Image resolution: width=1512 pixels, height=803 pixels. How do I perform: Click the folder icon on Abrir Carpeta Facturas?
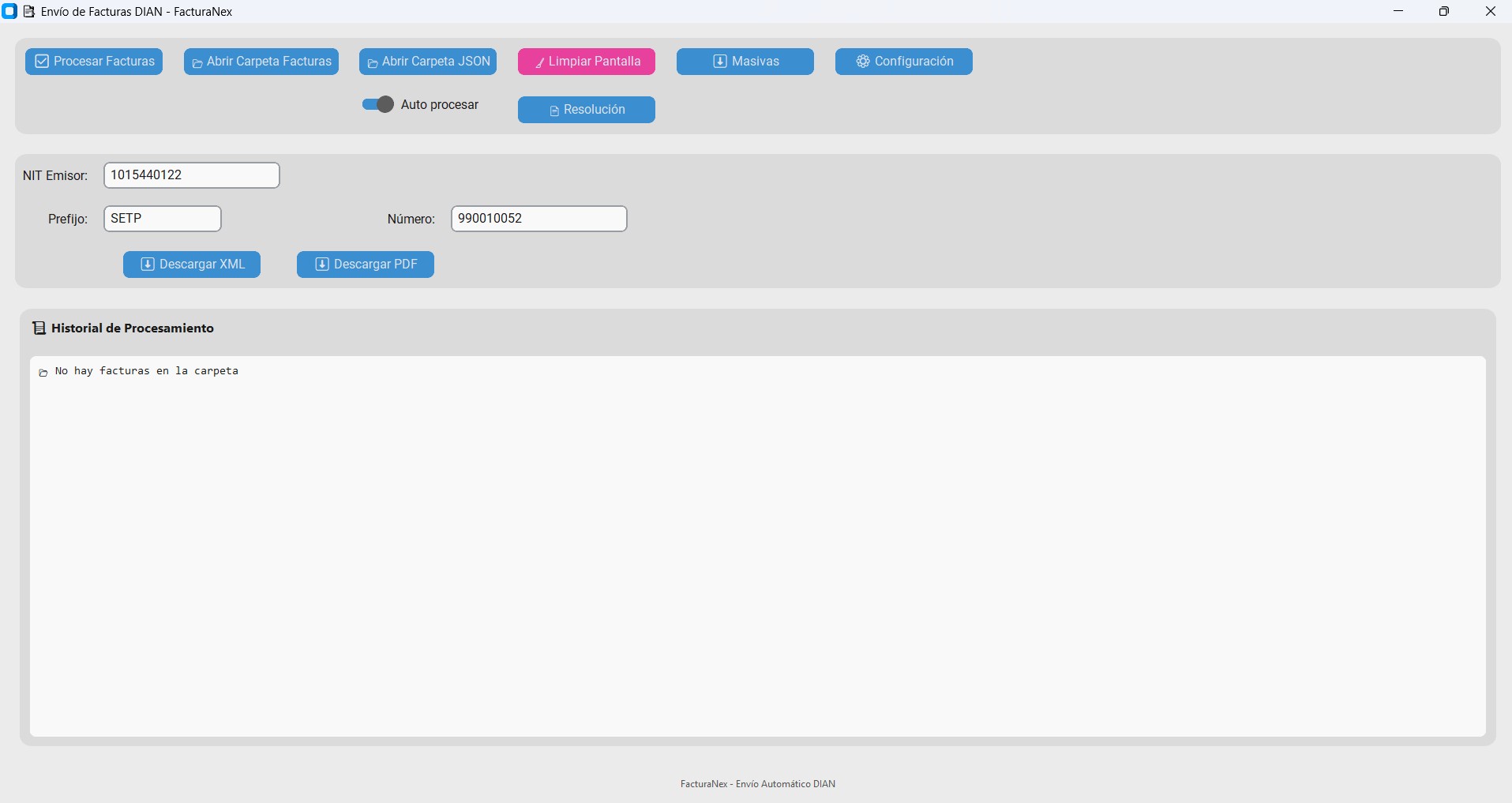click(x=197, y=63)
